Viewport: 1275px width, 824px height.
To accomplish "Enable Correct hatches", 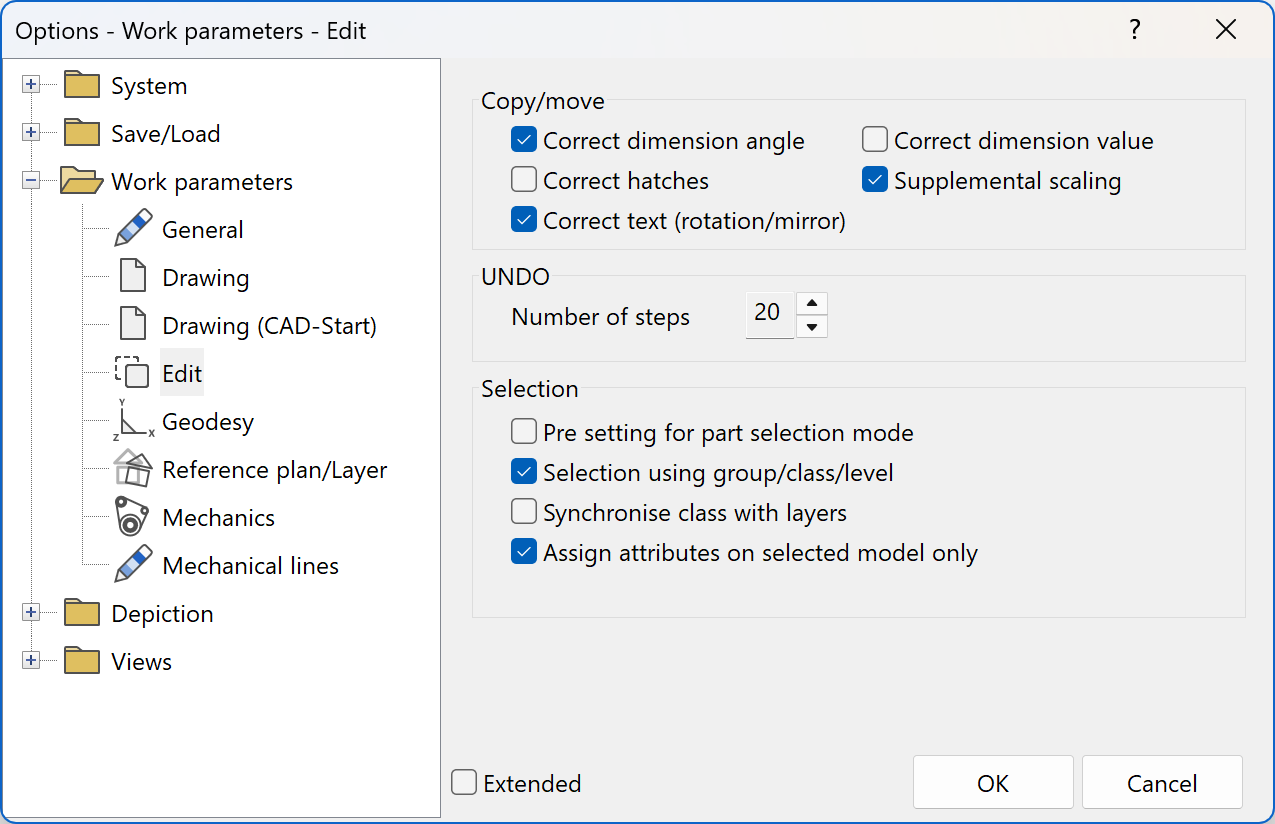I will tap(522, 180).
